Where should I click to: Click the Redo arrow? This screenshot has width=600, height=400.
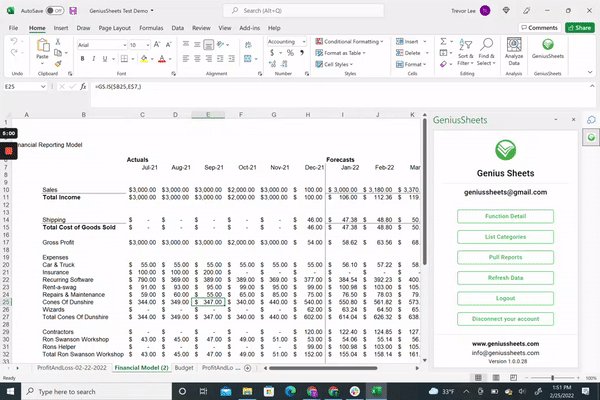click(14, 52)
